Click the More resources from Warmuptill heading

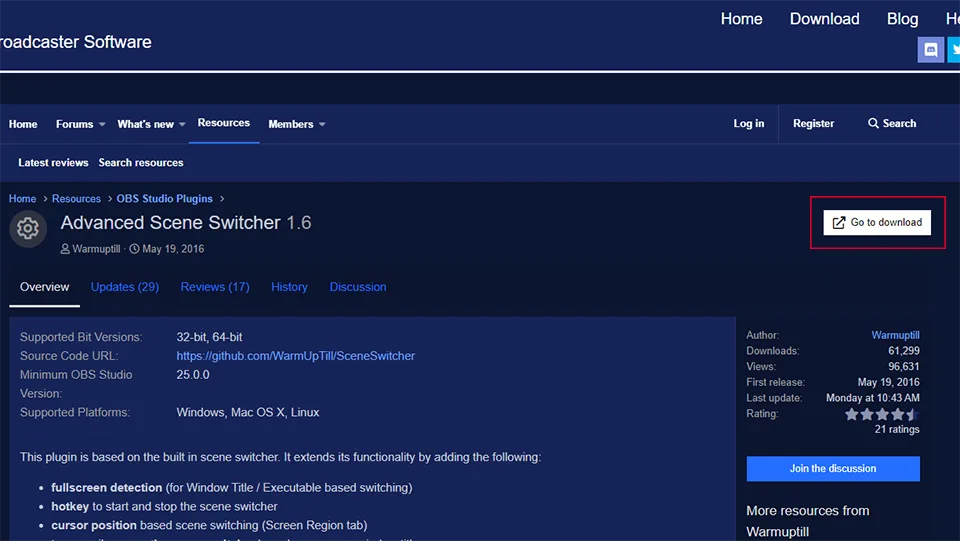(x=808, y=521)
